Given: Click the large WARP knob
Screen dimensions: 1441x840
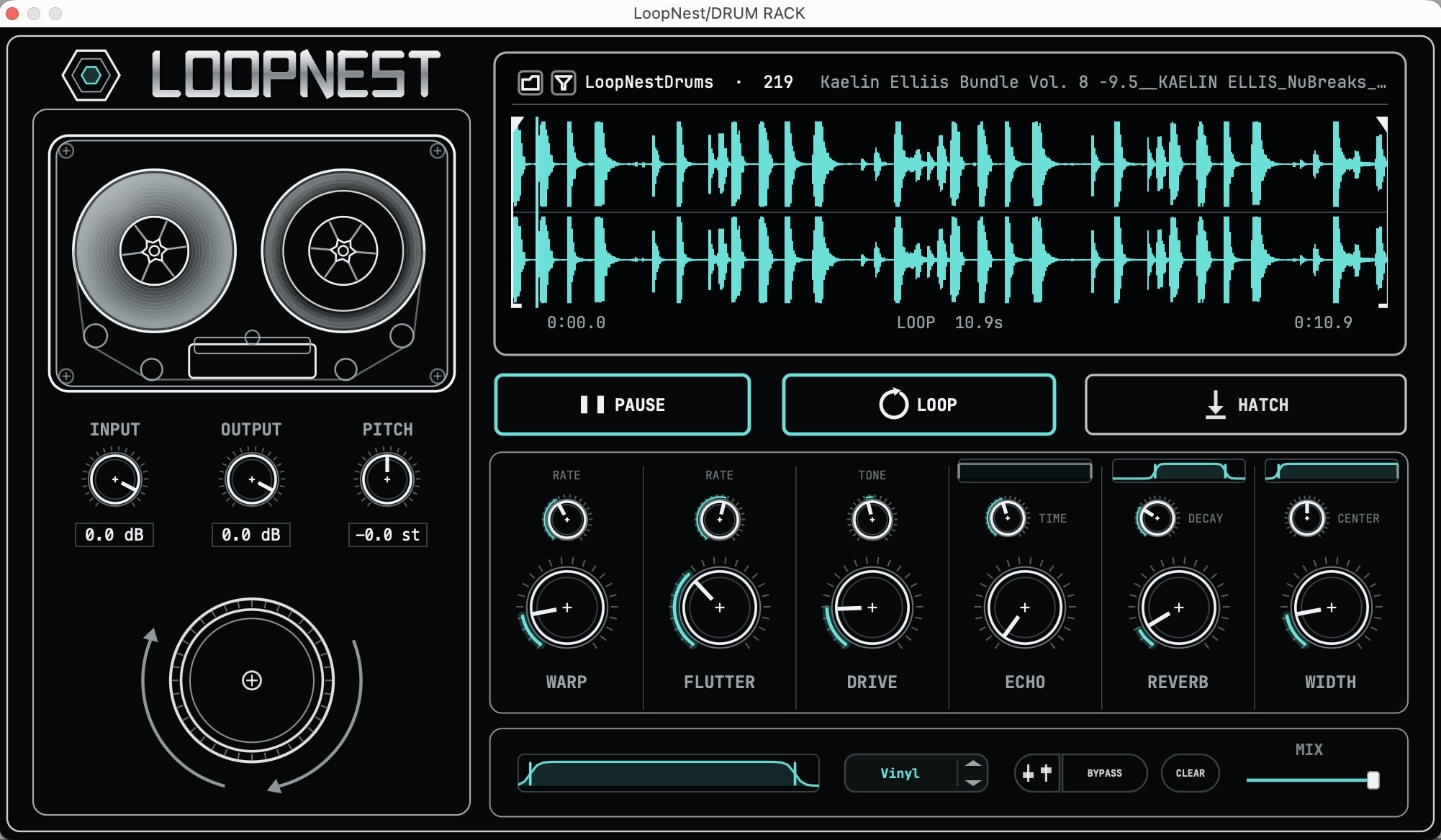Looking at the screenshot, I should click(567, 608).
